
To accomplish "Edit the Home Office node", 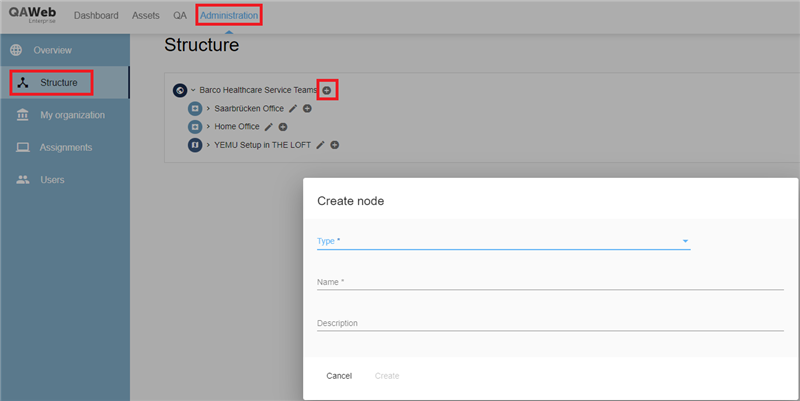I will (268, 127).
